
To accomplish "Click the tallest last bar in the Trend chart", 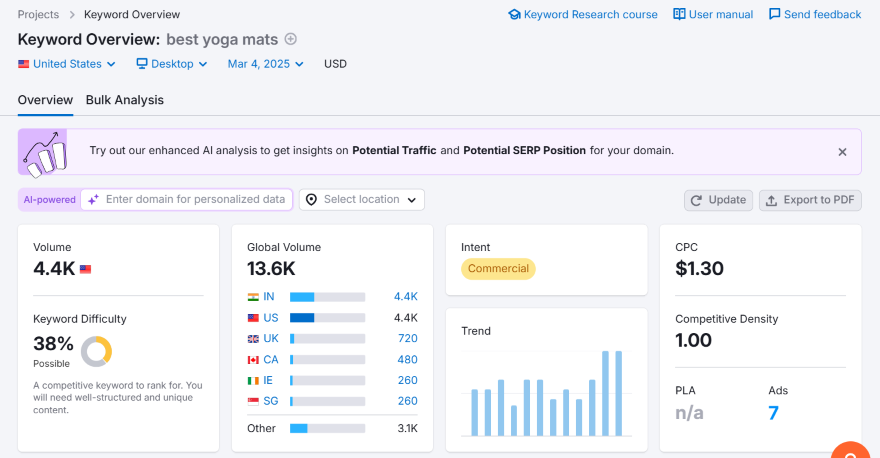I will [x=618, y=393].
